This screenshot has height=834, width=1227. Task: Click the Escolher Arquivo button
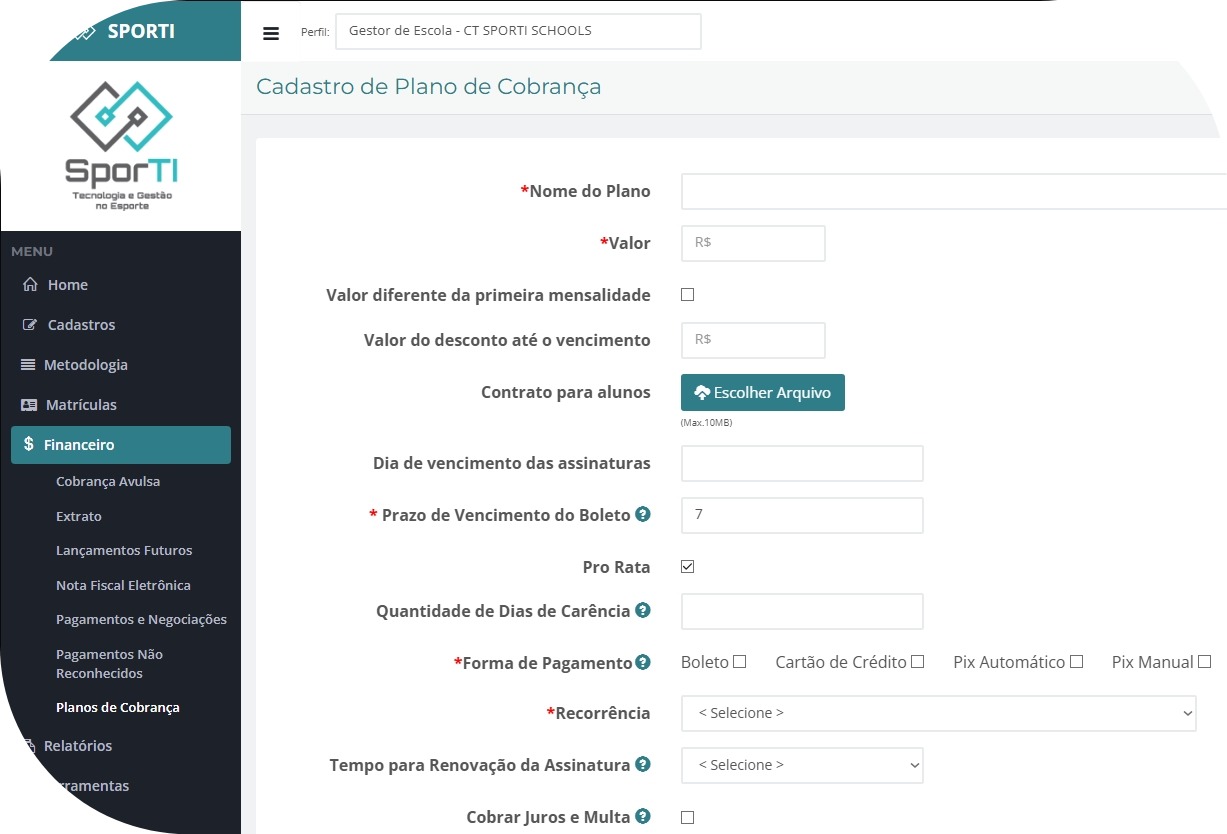tap(762, 393)
